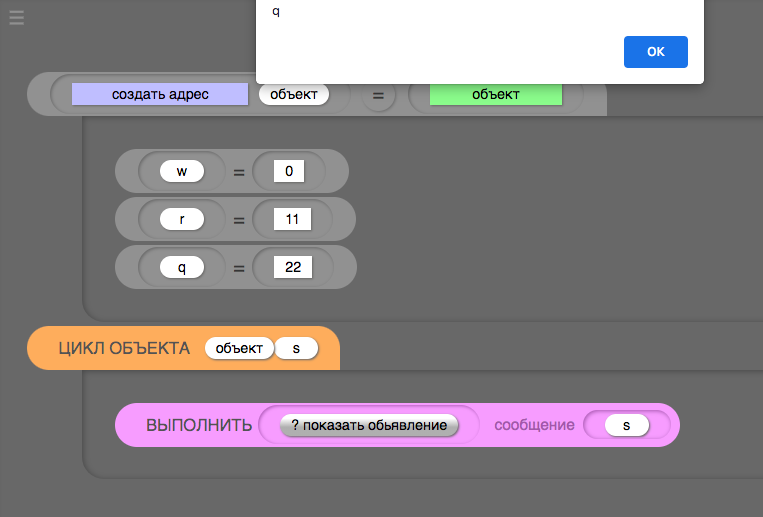Click the '? показать обьявление' function button
Image resolution: width=763 pixels, height=517 pixels.
coord(369,425)
